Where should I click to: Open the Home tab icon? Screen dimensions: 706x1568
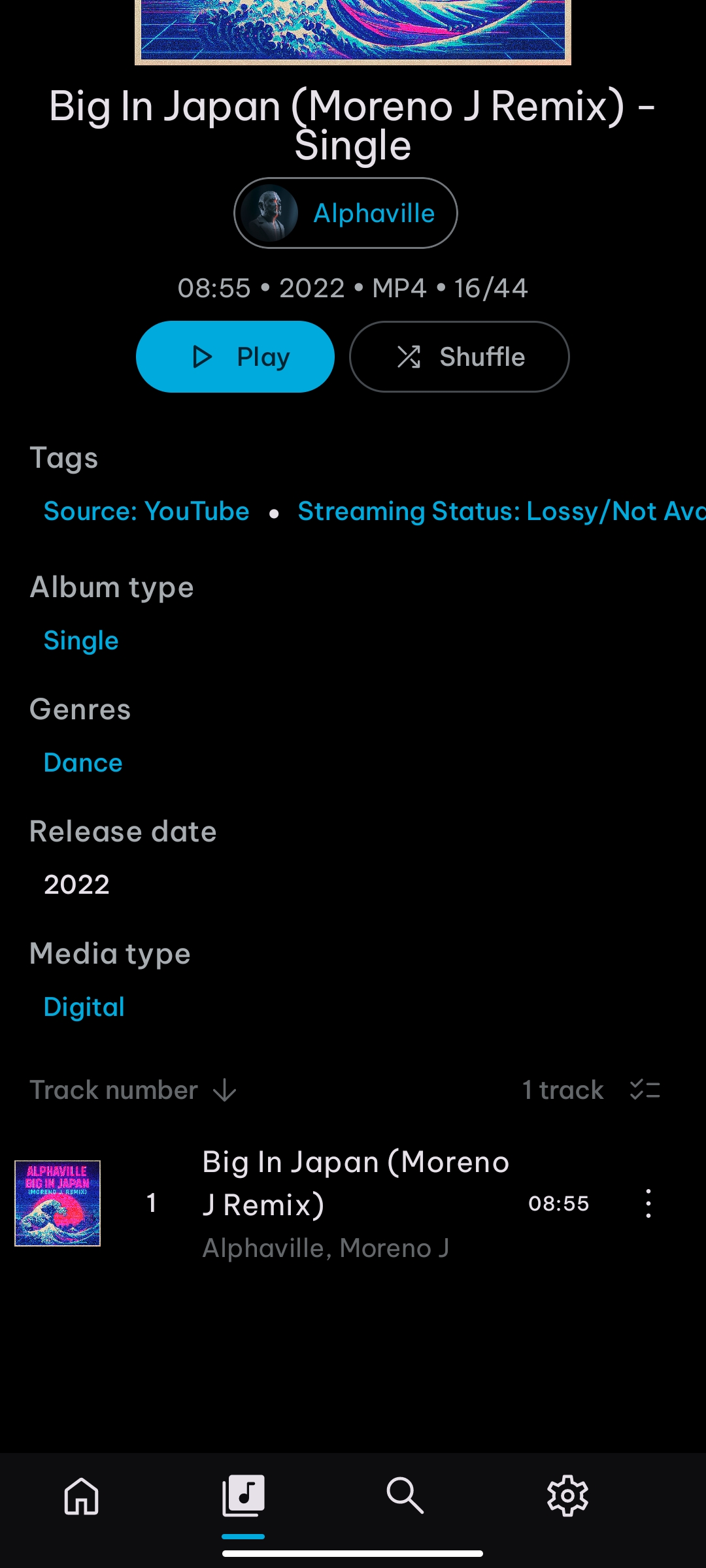click(82, 1496)
